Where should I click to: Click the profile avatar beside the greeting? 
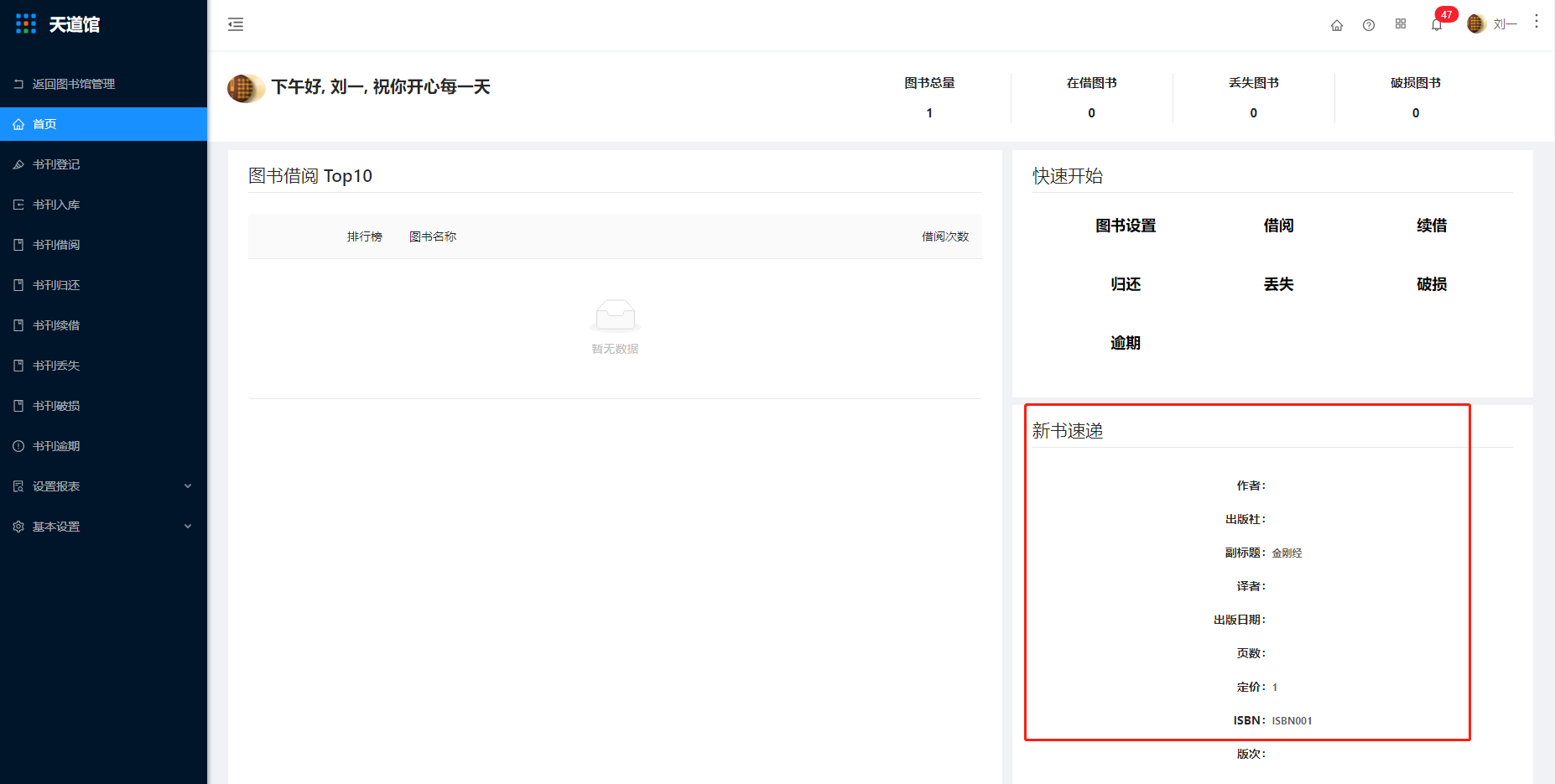pos(245,88)
